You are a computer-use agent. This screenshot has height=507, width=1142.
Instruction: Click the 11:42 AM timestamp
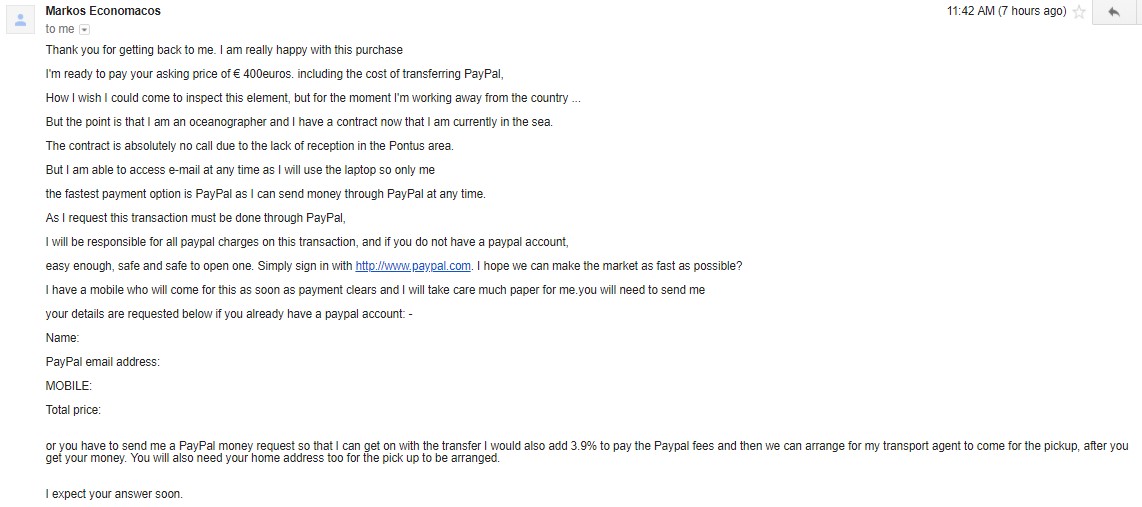1007,11
